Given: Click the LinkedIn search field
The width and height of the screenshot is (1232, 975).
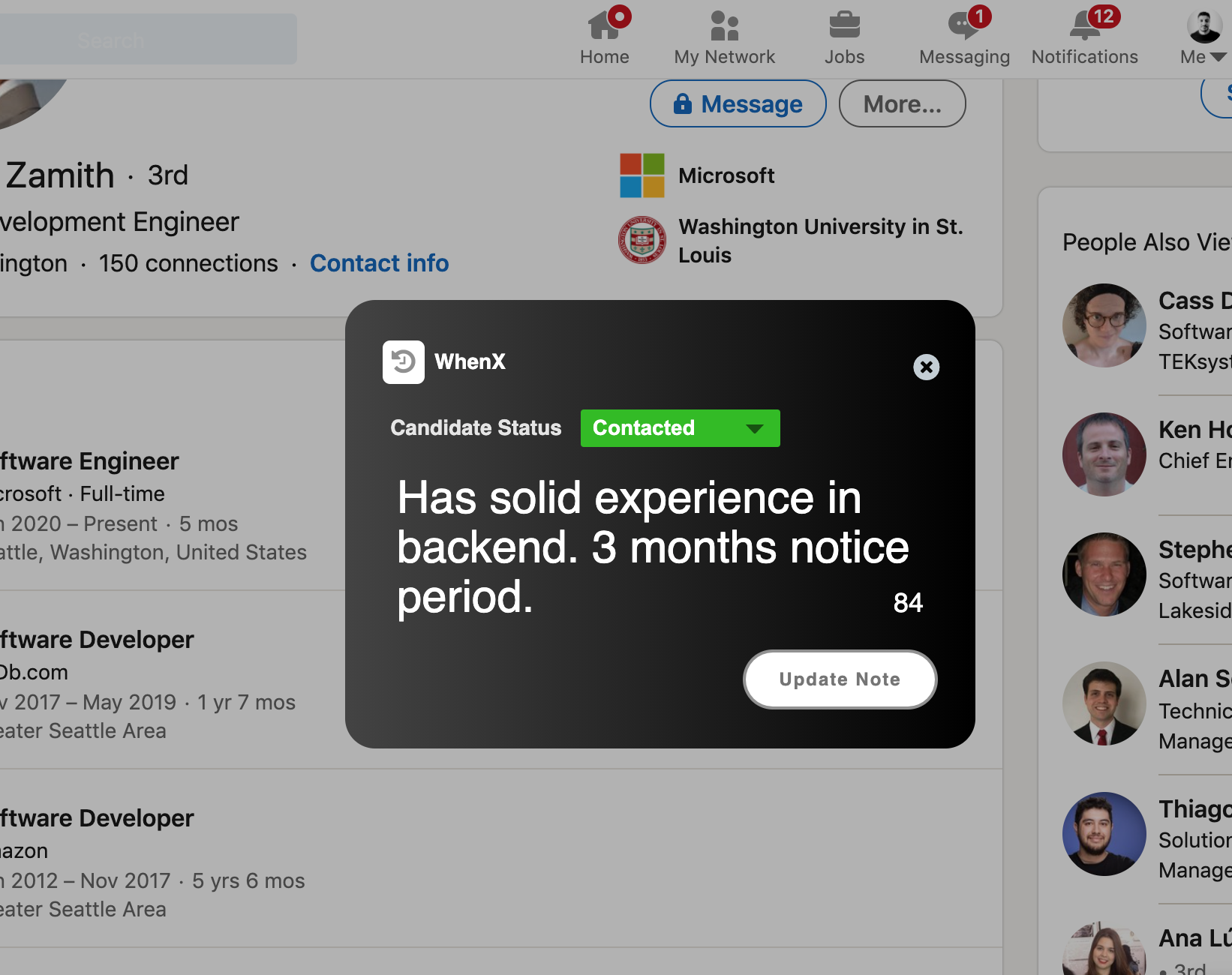Looking at the screenshot, I should click(x=149, y=39).
